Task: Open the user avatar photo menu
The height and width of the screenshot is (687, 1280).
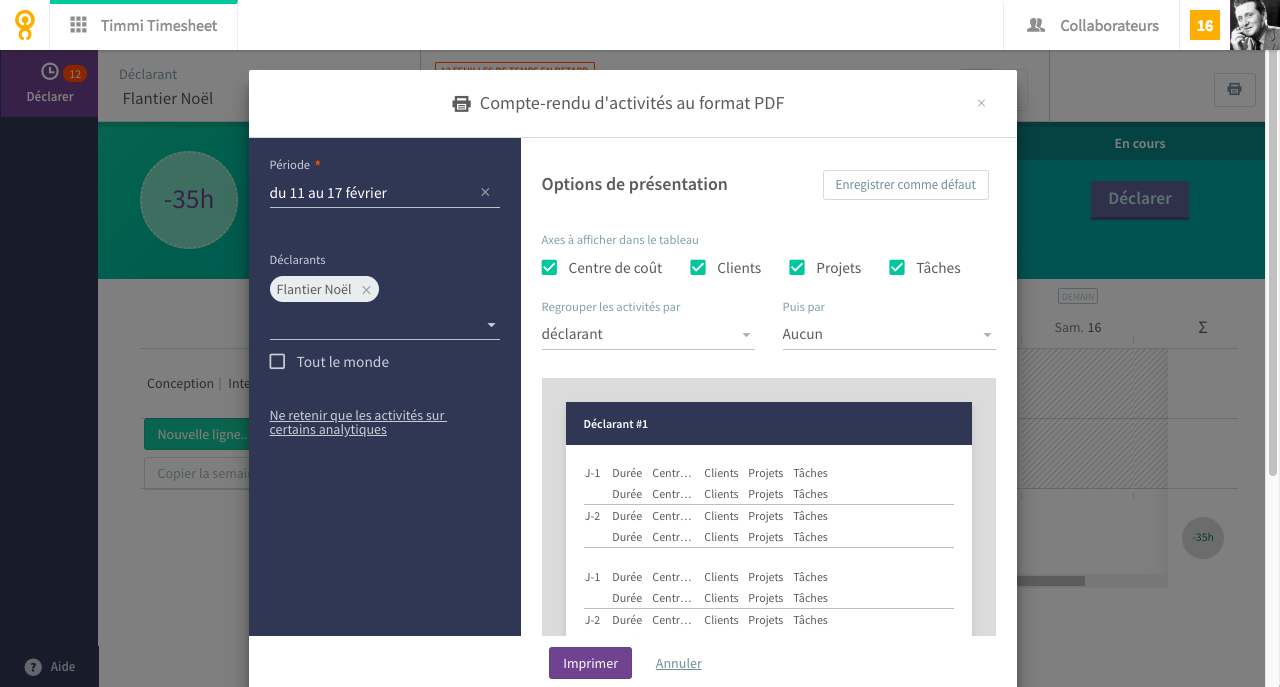Action: (1255, 25)
